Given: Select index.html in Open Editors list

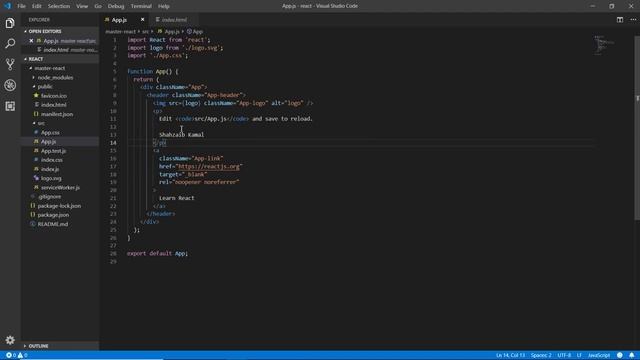Looking at the screenshot, I should [x=61, y=50].
